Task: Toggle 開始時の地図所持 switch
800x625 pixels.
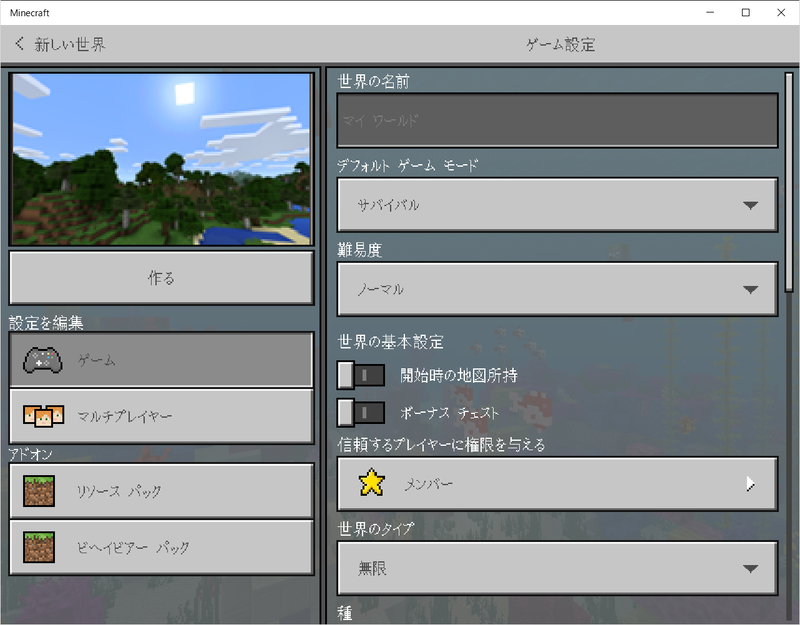Action: tap(361, 375)
